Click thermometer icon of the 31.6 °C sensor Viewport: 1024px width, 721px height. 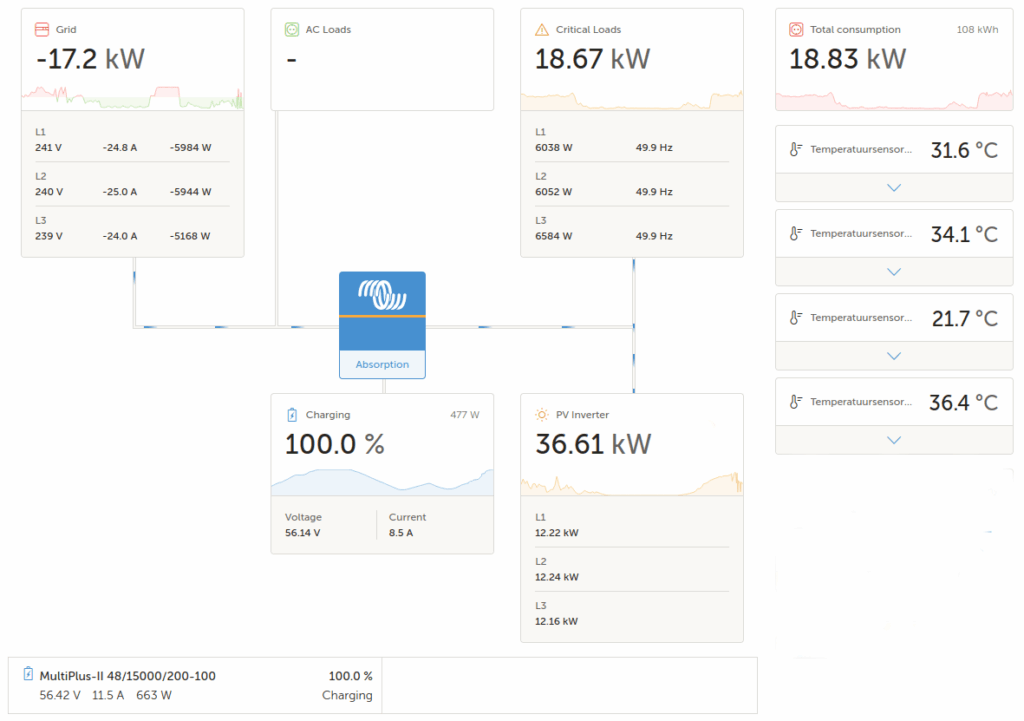click(795, 150)
